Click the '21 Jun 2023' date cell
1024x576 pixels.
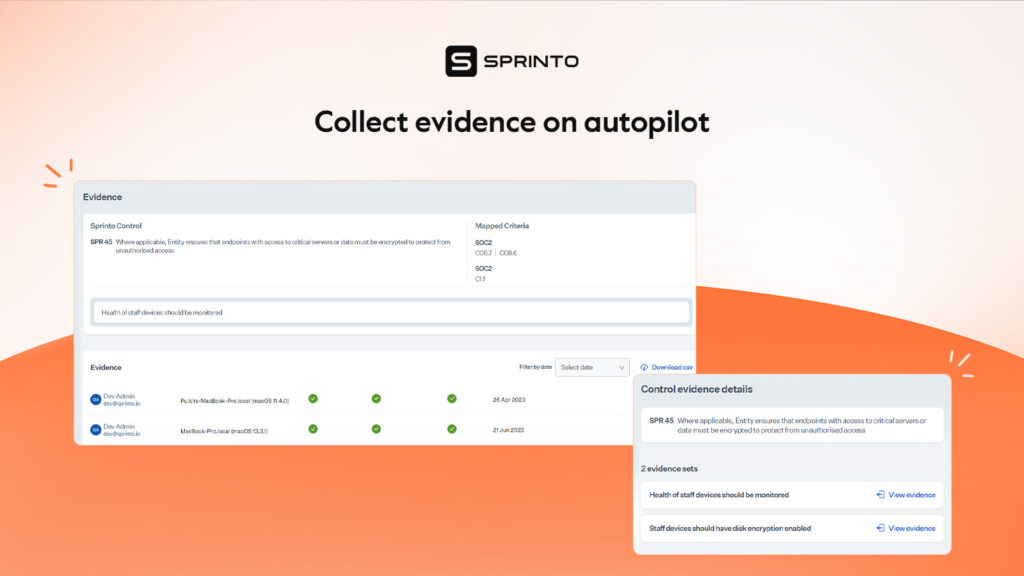pyautogui.click(x=508, y=430)
